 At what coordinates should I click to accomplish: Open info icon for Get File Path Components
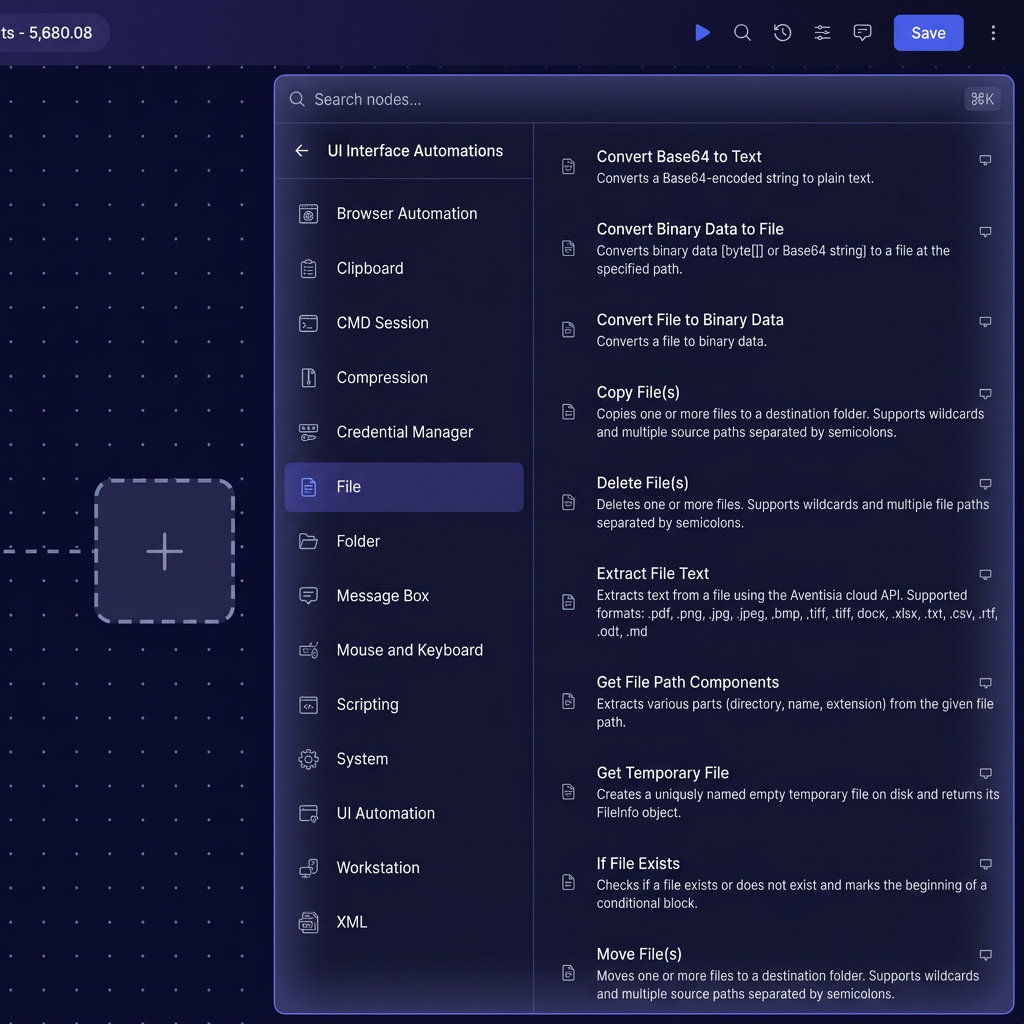(x=985, y=683)
